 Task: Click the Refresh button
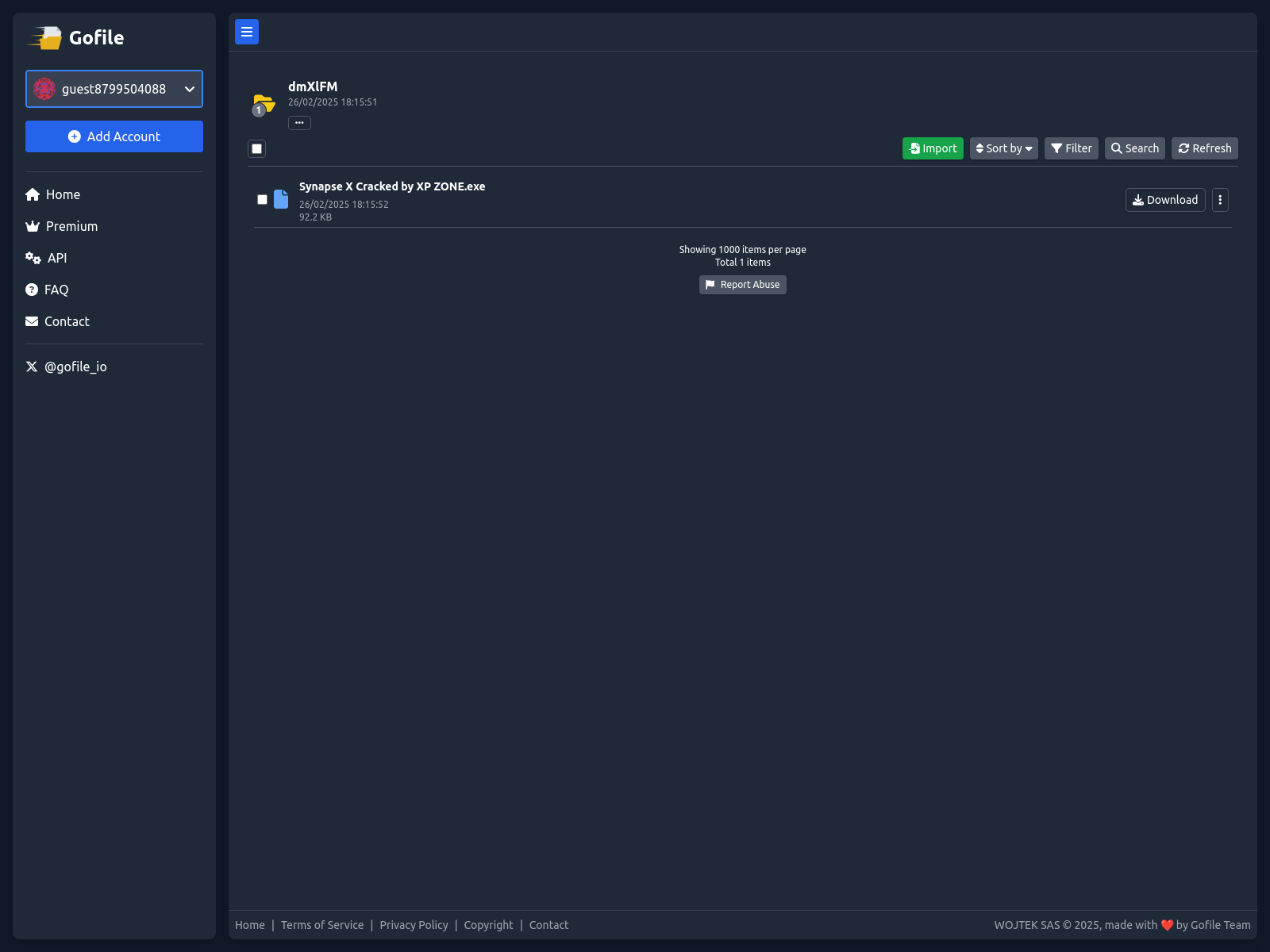pyautogui.click(x=1205, y=148)
